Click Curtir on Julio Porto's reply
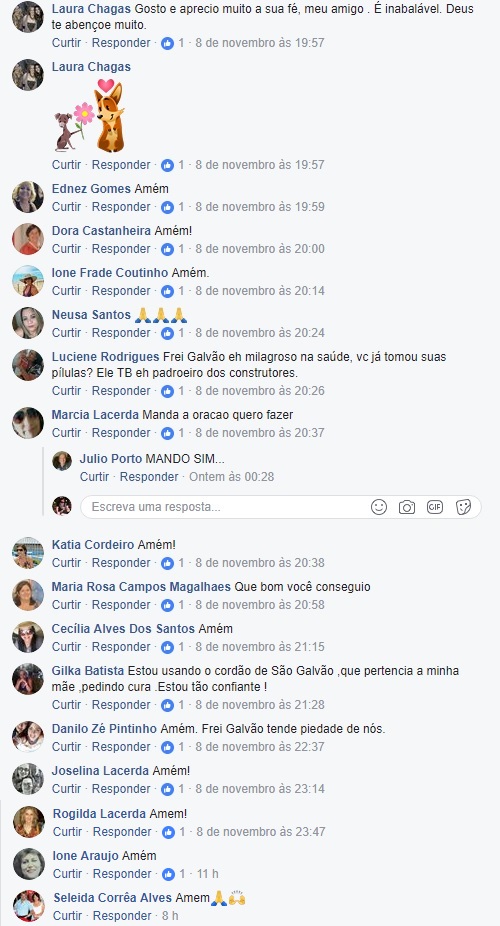This screenshot has height=926, width=500. (94, 477)
